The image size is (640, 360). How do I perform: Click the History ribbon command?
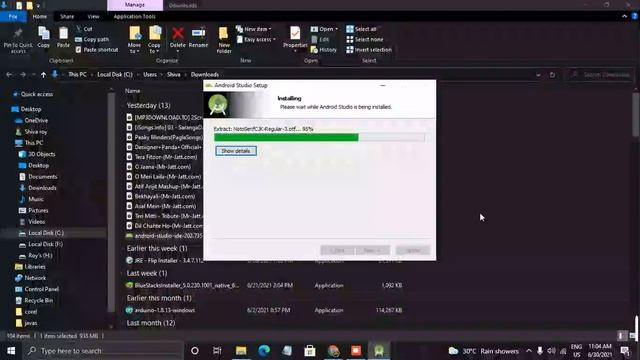point(324,50)
